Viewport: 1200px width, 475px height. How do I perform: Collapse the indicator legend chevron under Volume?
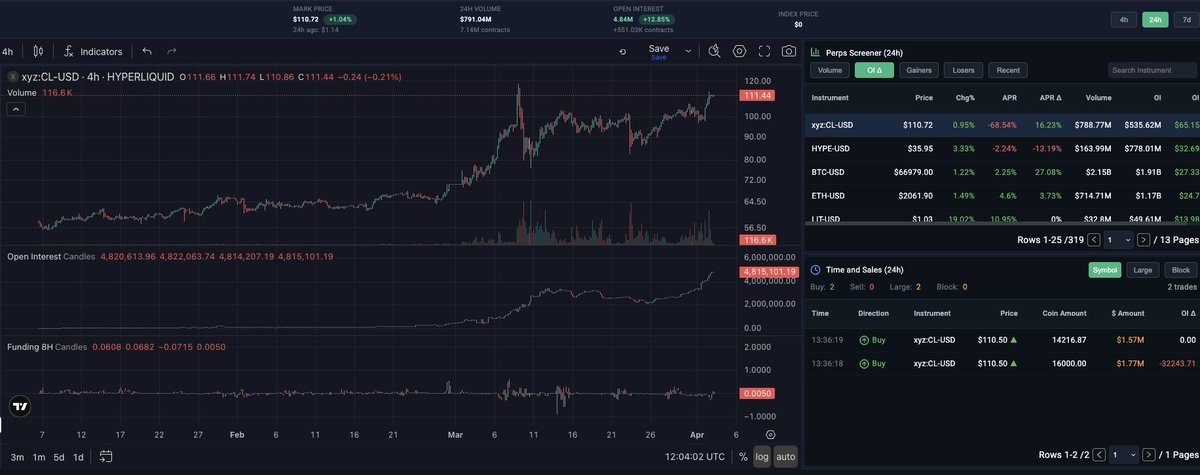(16, 109)
